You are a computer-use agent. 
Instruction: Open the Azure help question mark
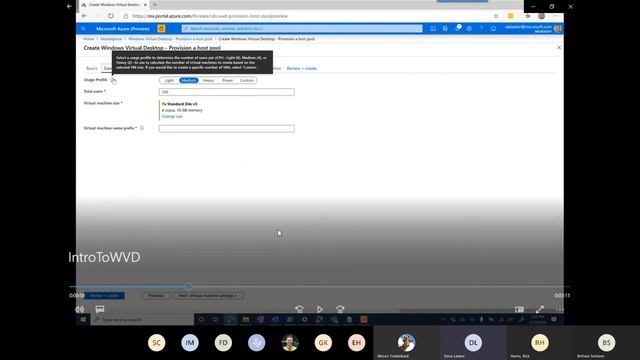click(481, 29)
